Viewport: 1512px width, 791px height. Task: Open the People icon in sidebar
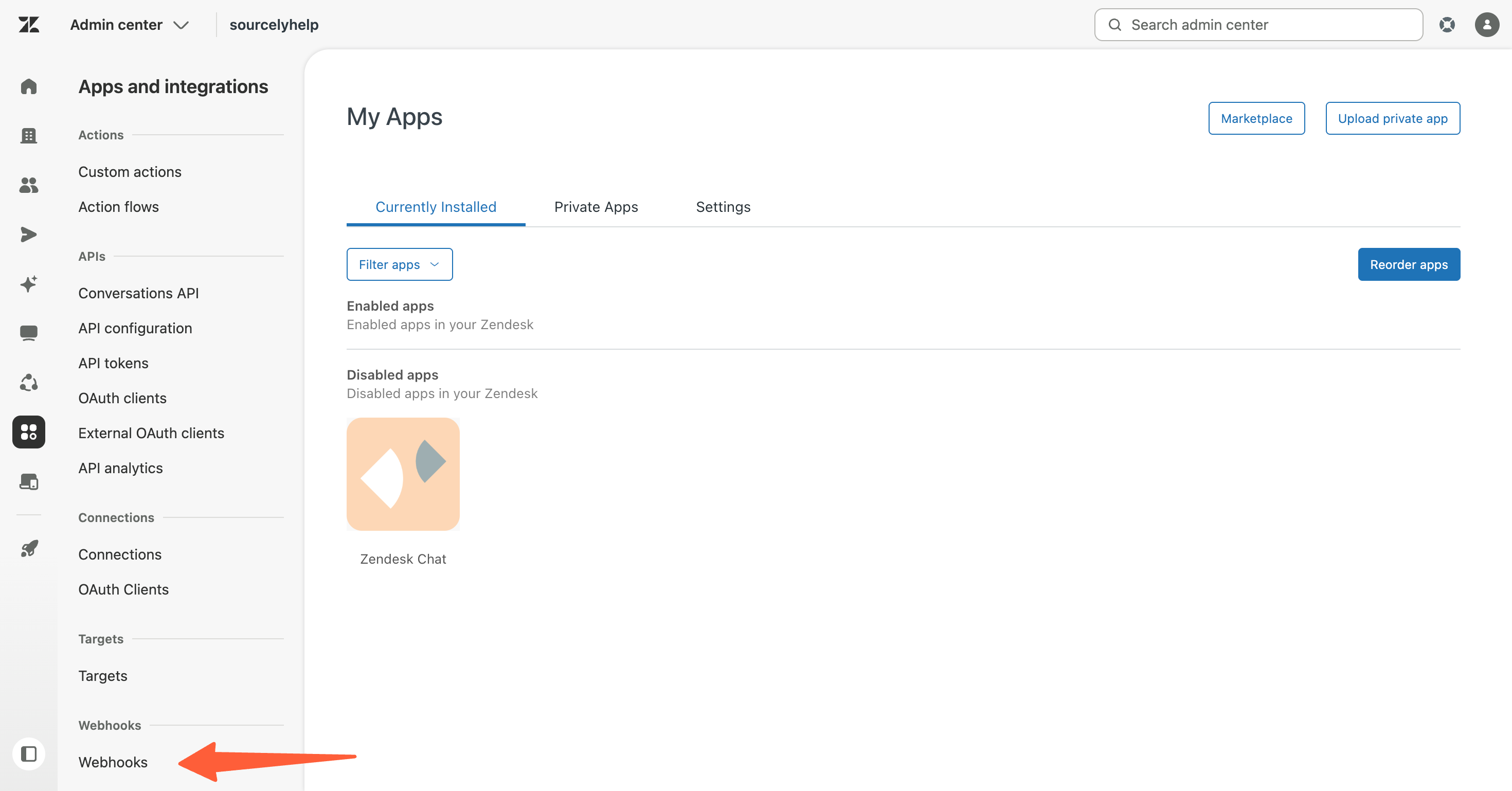[28, 186]
